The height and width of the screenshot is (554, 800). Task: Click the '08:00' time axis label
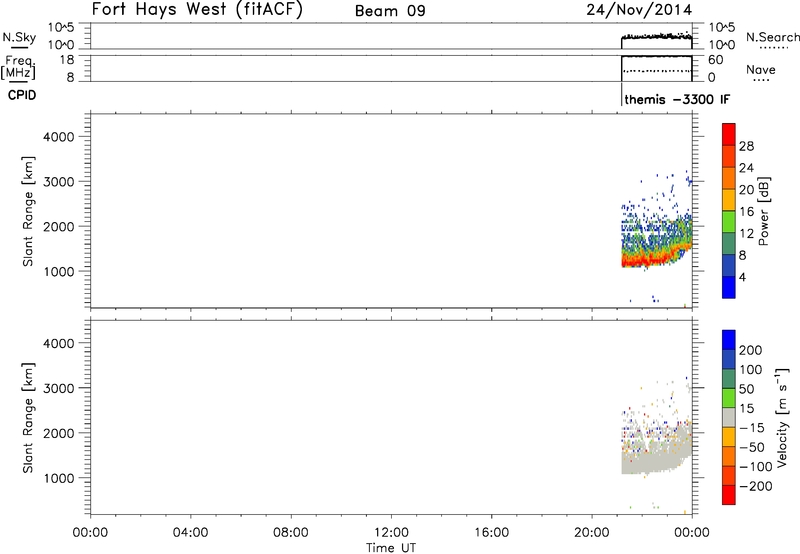coord(291,533)
